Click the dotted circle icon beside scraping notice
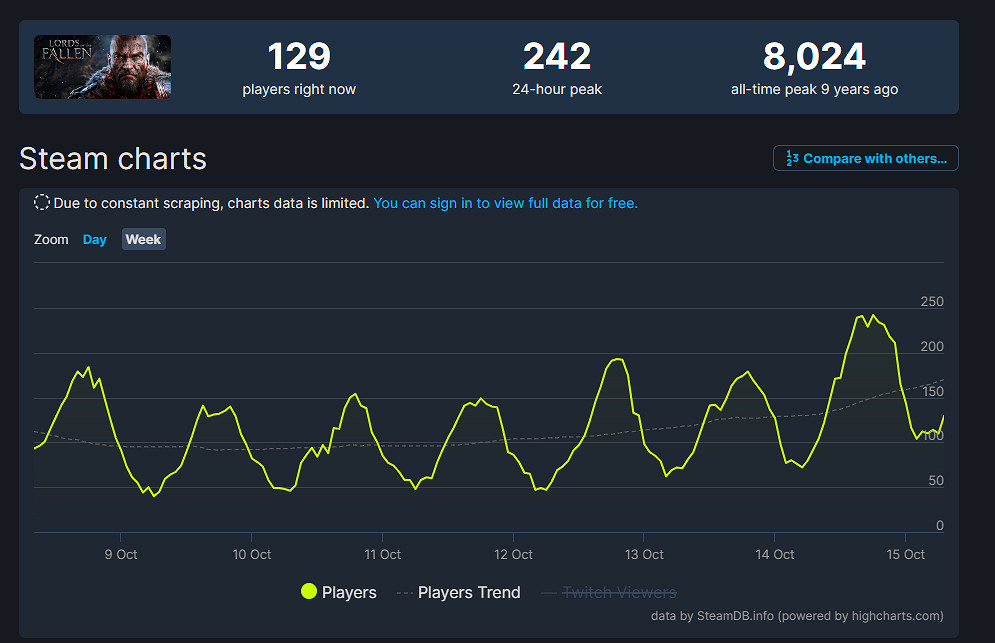The width and height of the screenshot is (995, 643). click(x=42, y=203)
